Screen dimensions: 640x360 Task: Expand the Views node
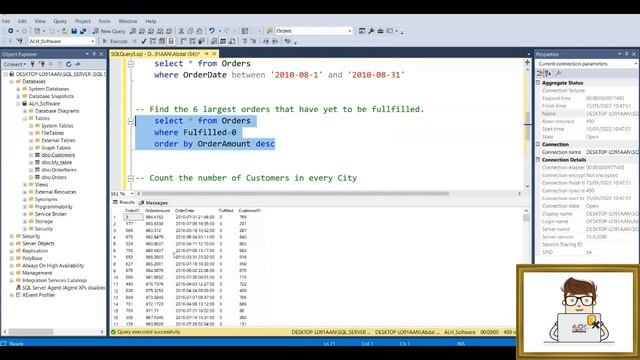point(25,184)
